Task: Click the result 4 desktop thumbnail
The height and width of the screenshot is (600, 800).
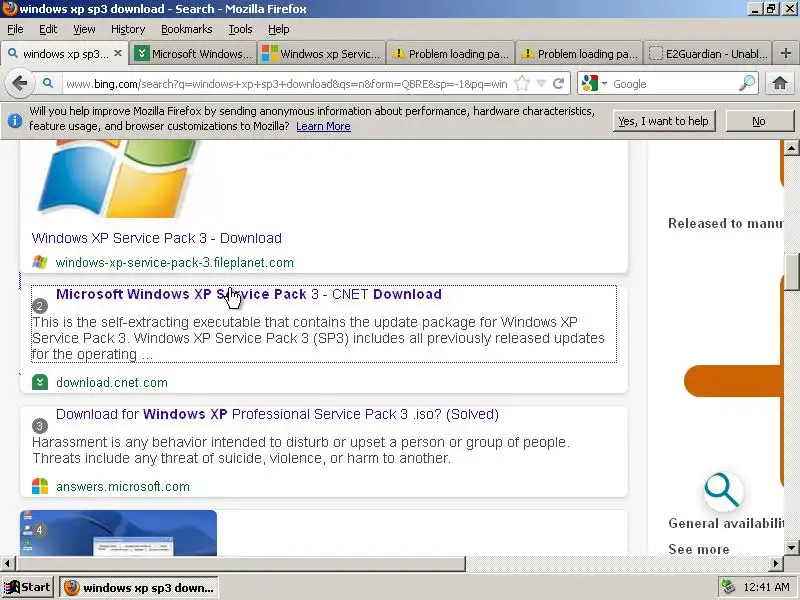Action: click(118, 533)
